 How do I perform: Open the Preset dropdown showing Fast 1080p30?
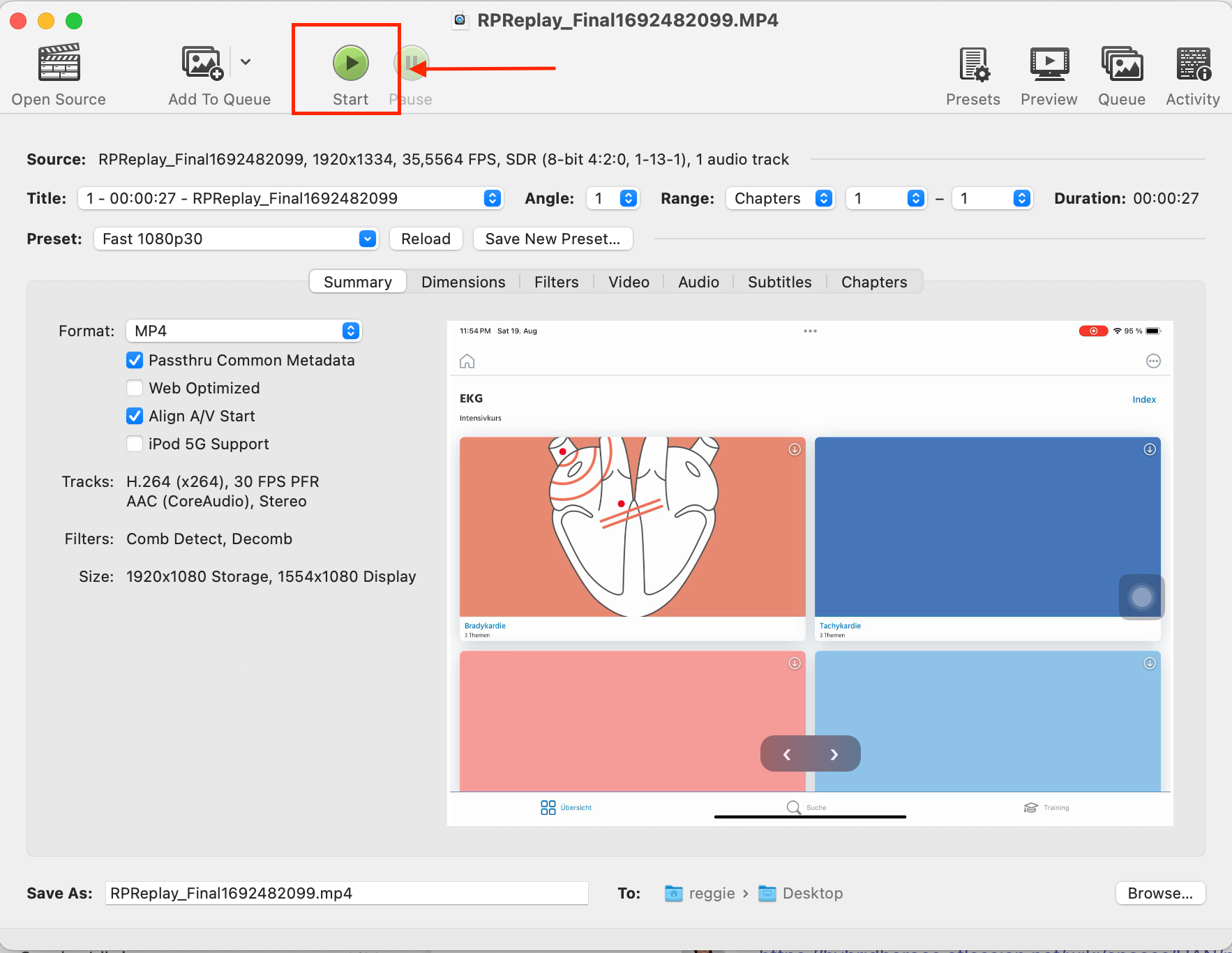[x=236, y=239]
